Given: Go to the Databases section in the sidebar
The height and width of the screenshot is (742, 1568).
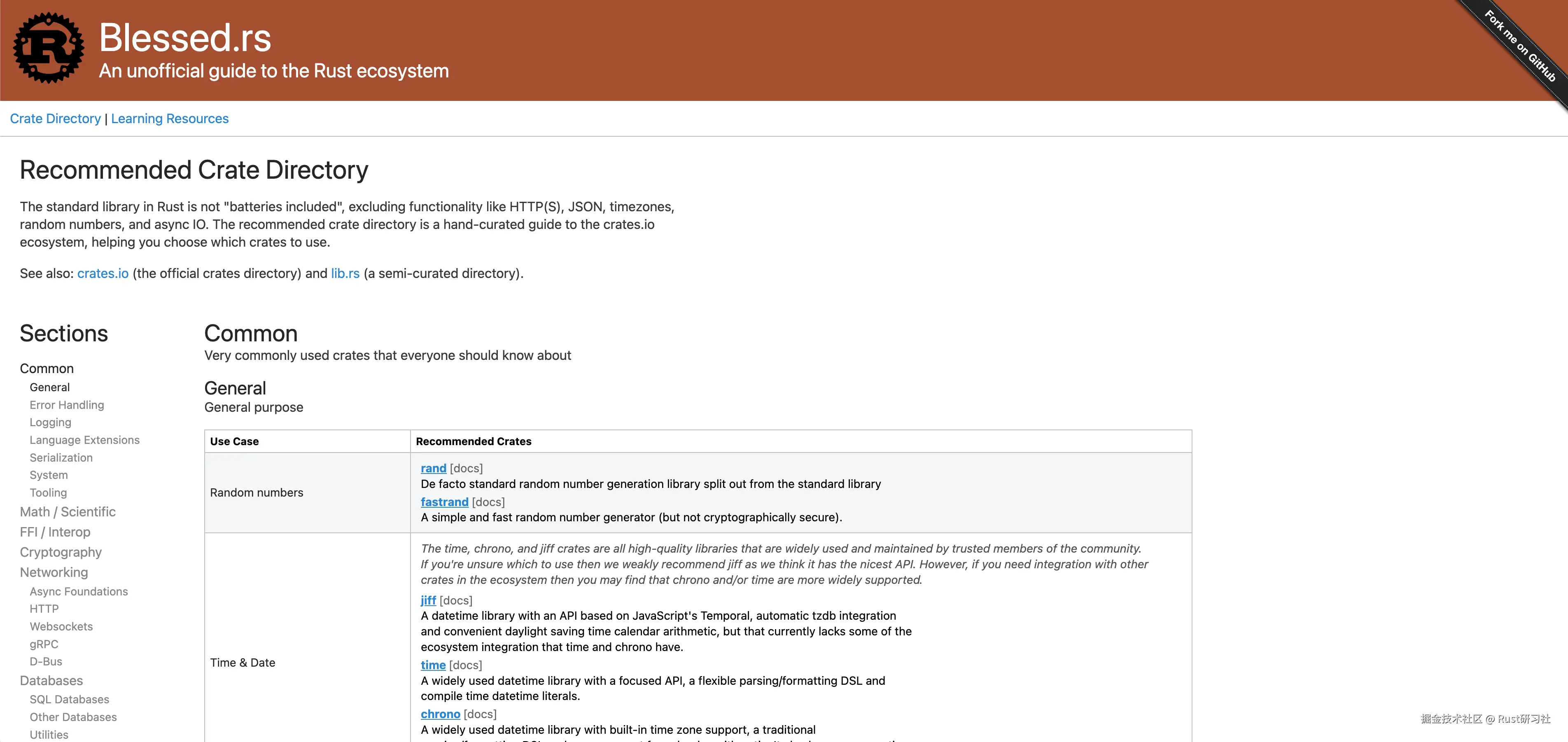Looking at the screenshot, I should [x=52, y=681].
